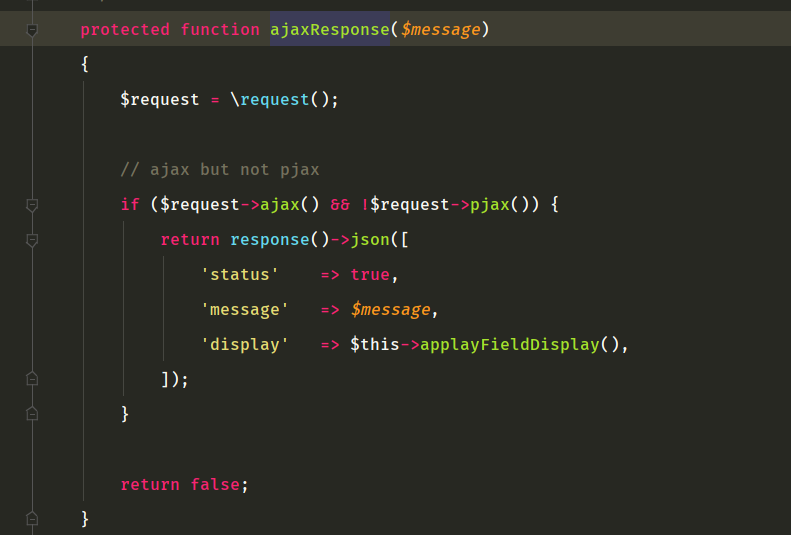Click fold end marker beside ]);

pos(32,379)
